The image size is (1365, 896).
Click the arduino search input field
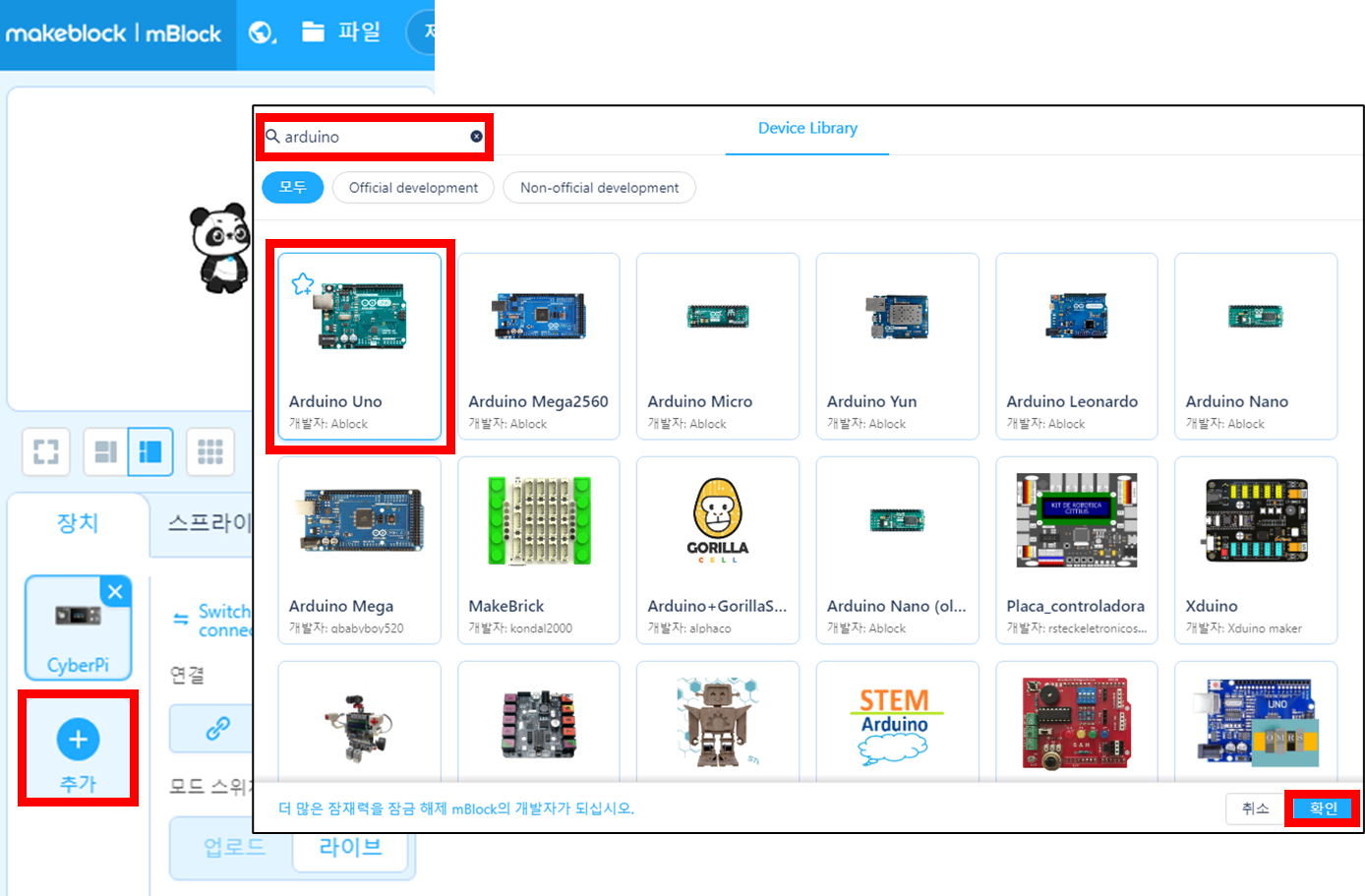(374, 137)
